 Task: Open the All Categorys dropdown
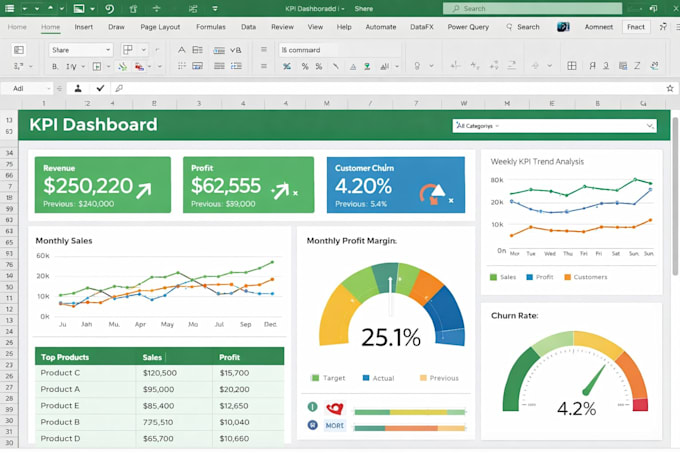click(555, 126)
